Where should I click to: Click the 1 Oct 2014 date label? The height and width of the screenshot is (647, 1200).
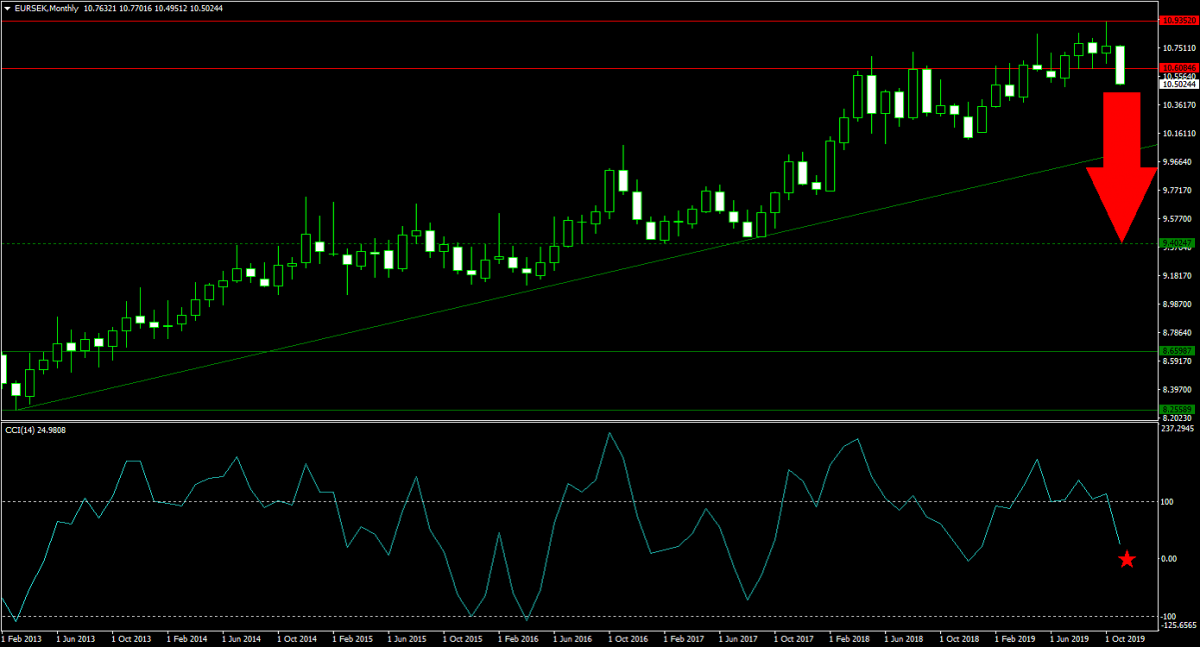tap(297, 636)
